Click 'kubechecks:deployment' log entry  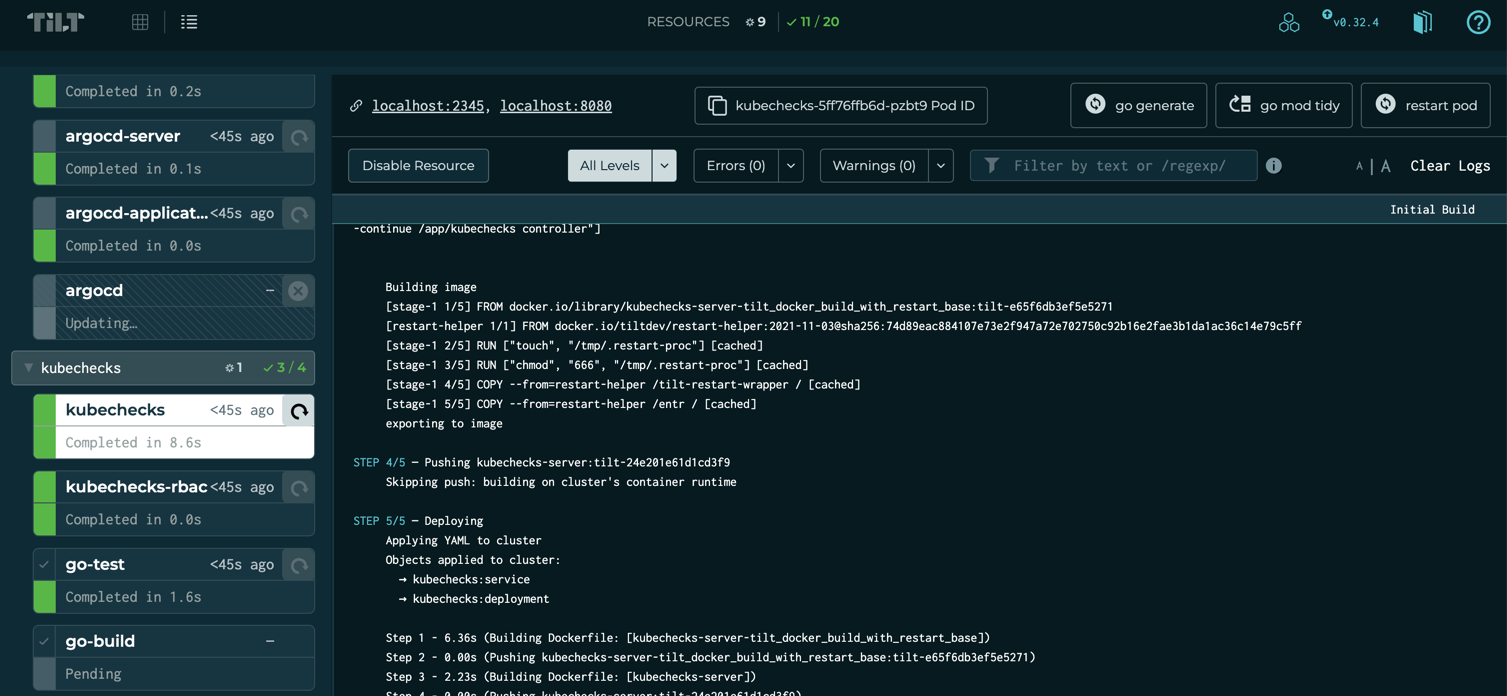[481, 599]
